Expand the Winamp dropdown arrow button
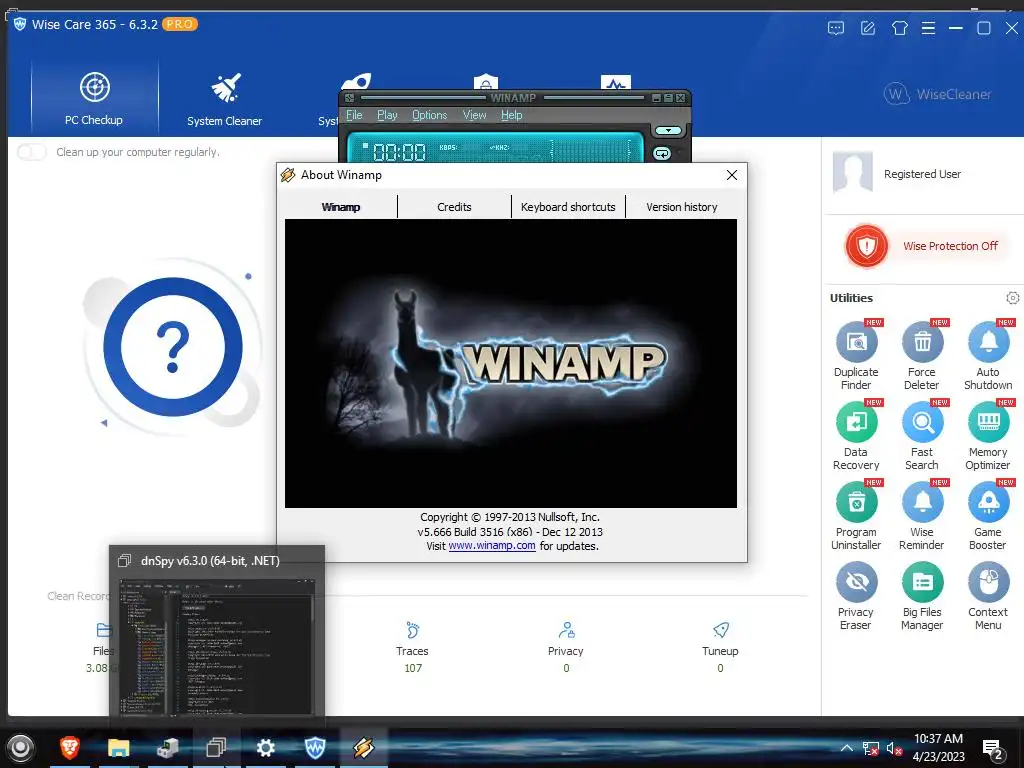Viewport: 1024px width, 768px height. (x=668, y=131)
